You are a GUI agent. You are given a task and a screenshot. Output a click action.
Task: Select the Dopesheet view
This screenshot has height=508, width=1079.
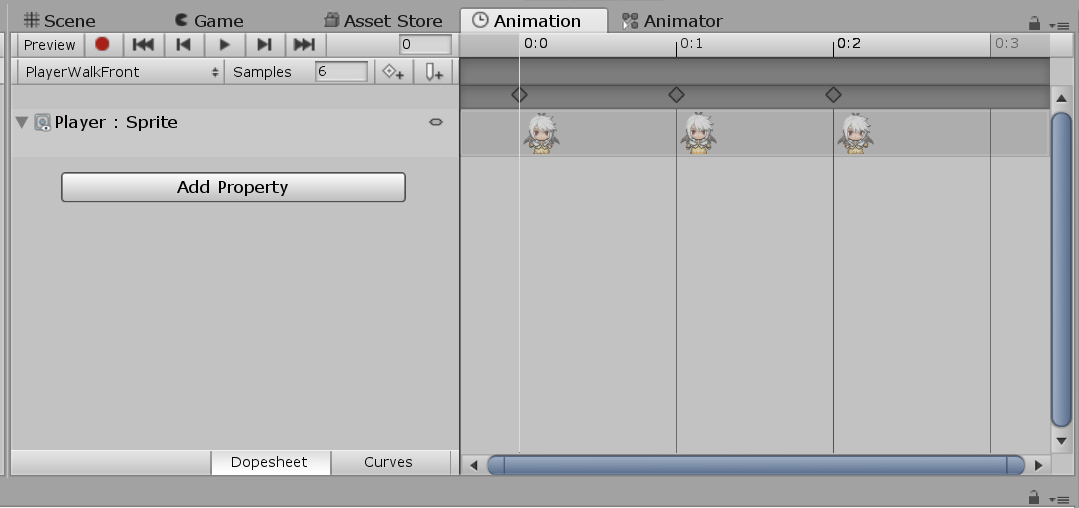tap(269, 462)
